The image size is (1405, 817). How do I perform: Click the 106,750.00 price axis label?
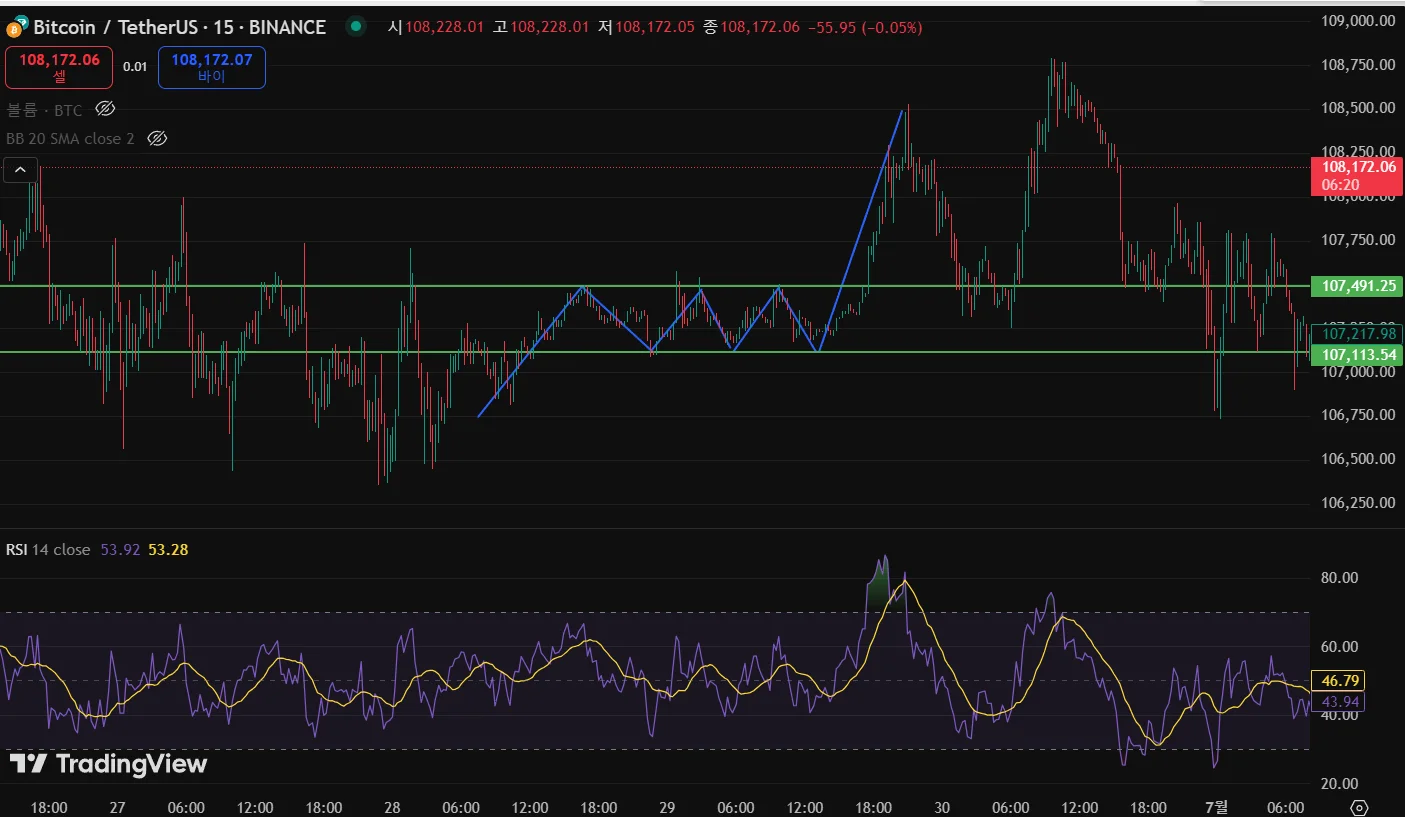tap(1358, 415)
